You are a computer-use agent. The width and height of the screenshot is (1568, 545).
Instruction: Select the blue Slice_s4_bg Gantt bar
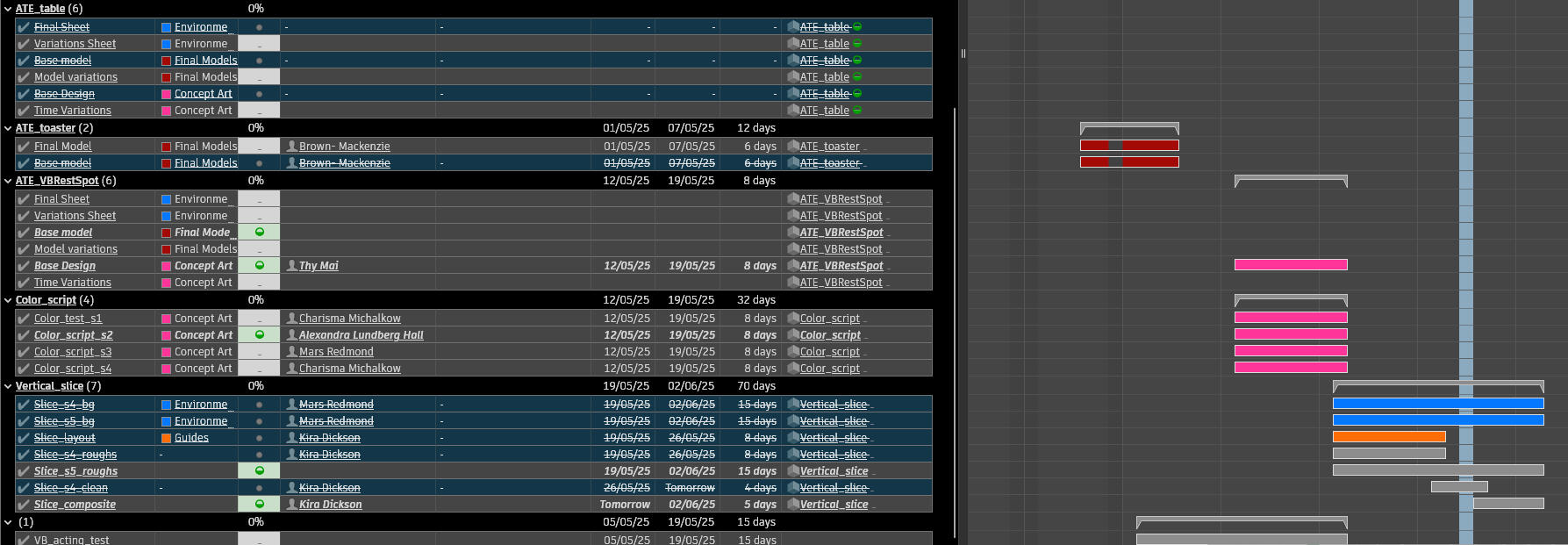[x=1438, y=404]
